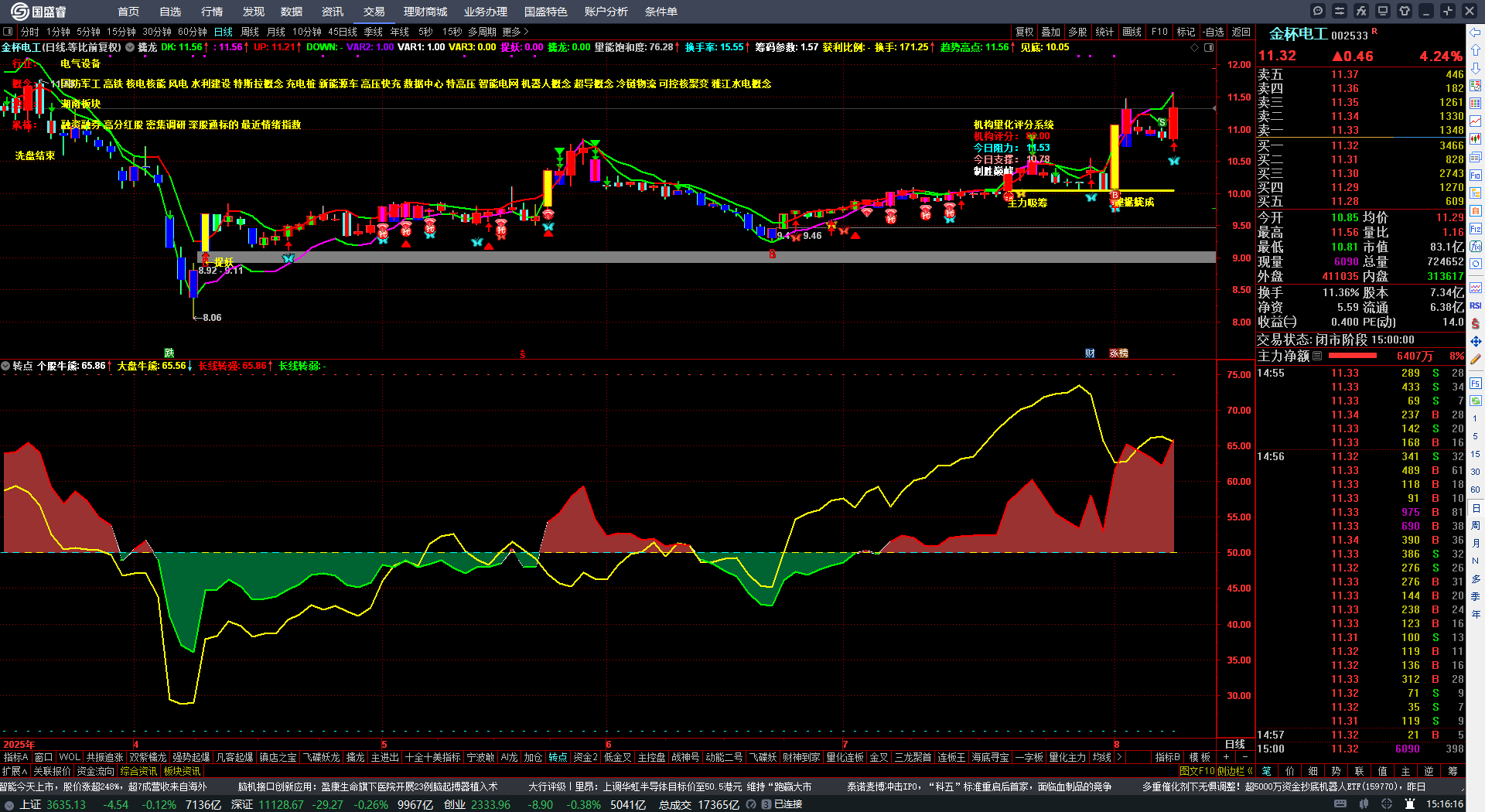Click 返回 to go back
The width and height of the screenshot is (1485, 812).
pyautogui.click(x=1241, y=32)
